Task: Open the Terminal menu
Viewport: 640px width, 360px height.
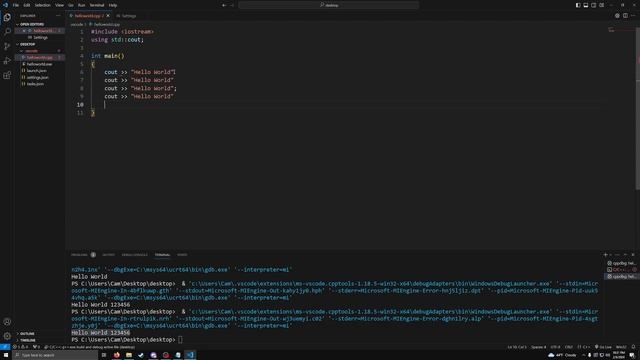Action: (97, 5)
